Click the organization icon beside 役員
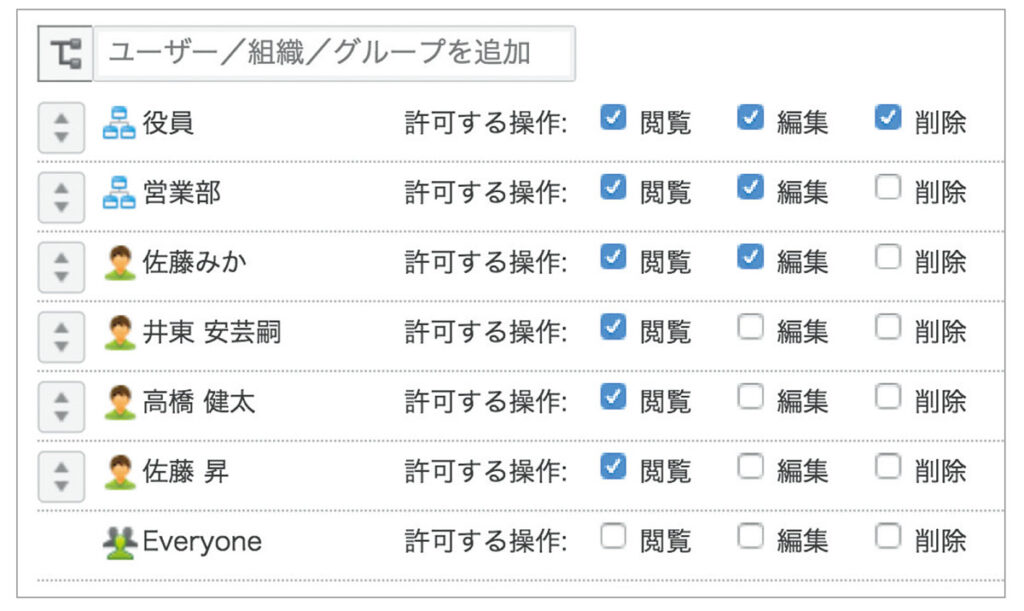The width and height of the screenshot is (1024, 611). [x=119, y=122]
